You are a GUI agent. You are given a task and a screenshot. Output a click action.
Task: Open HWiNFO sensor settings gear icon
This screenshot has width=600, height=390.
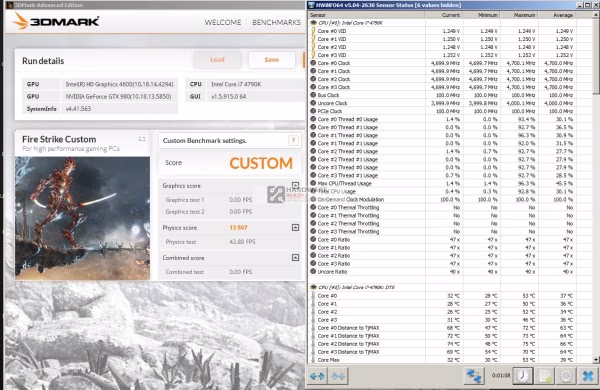[566, 376]
